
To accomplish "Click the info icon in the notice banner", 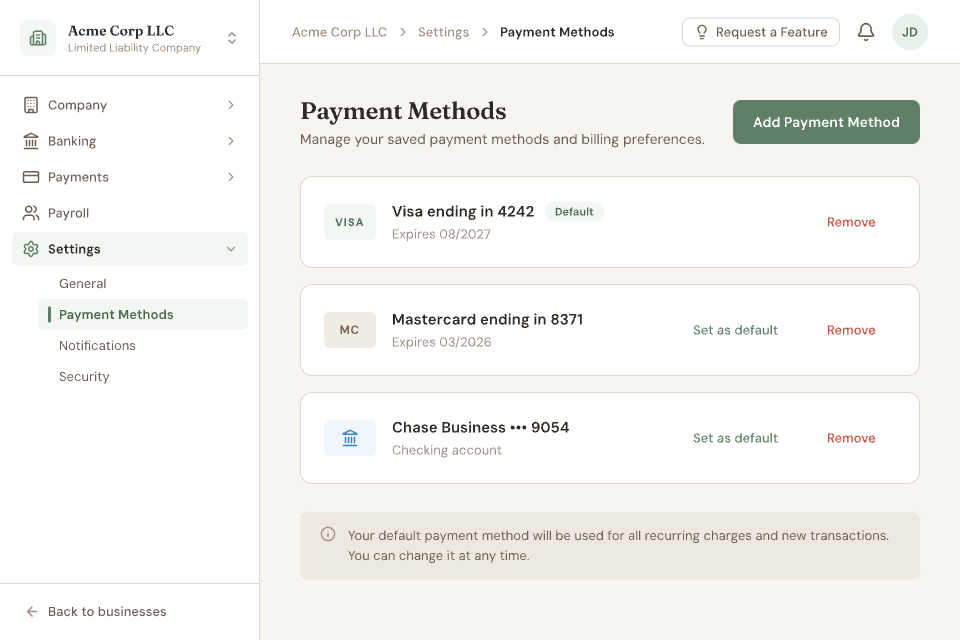I will coord(328,535).
